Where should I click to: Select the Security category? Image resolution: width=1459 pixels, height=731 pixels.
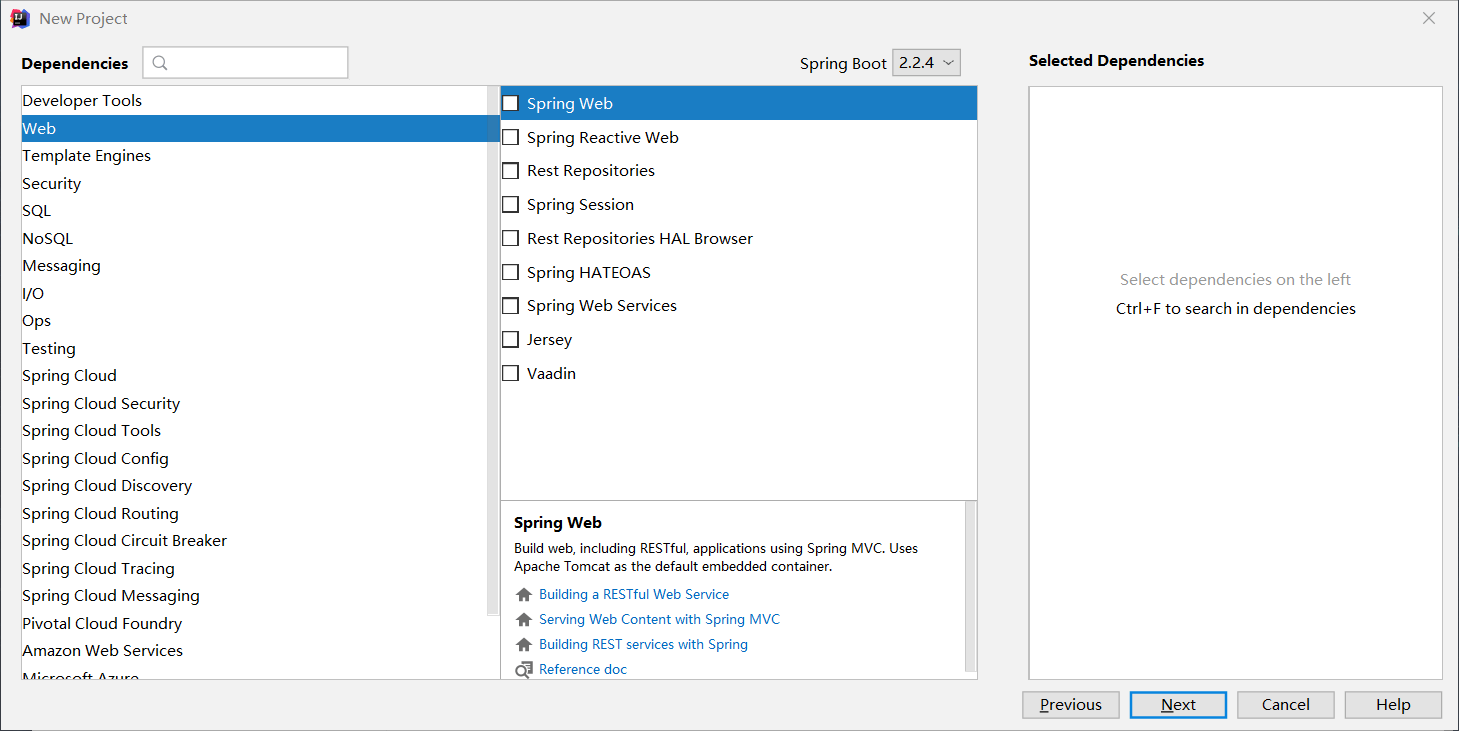pos(52,184)
